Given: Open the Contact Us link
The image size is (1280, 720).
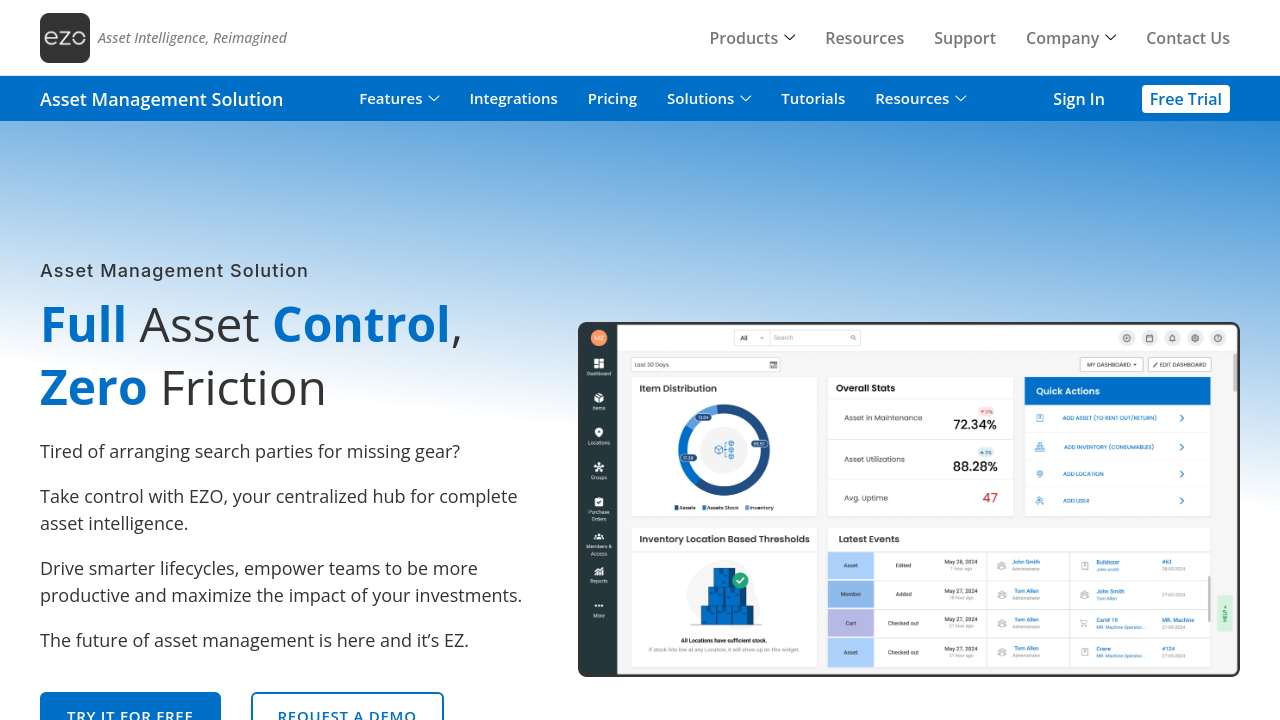Looking at the screenshot, I should [1187, 38].
